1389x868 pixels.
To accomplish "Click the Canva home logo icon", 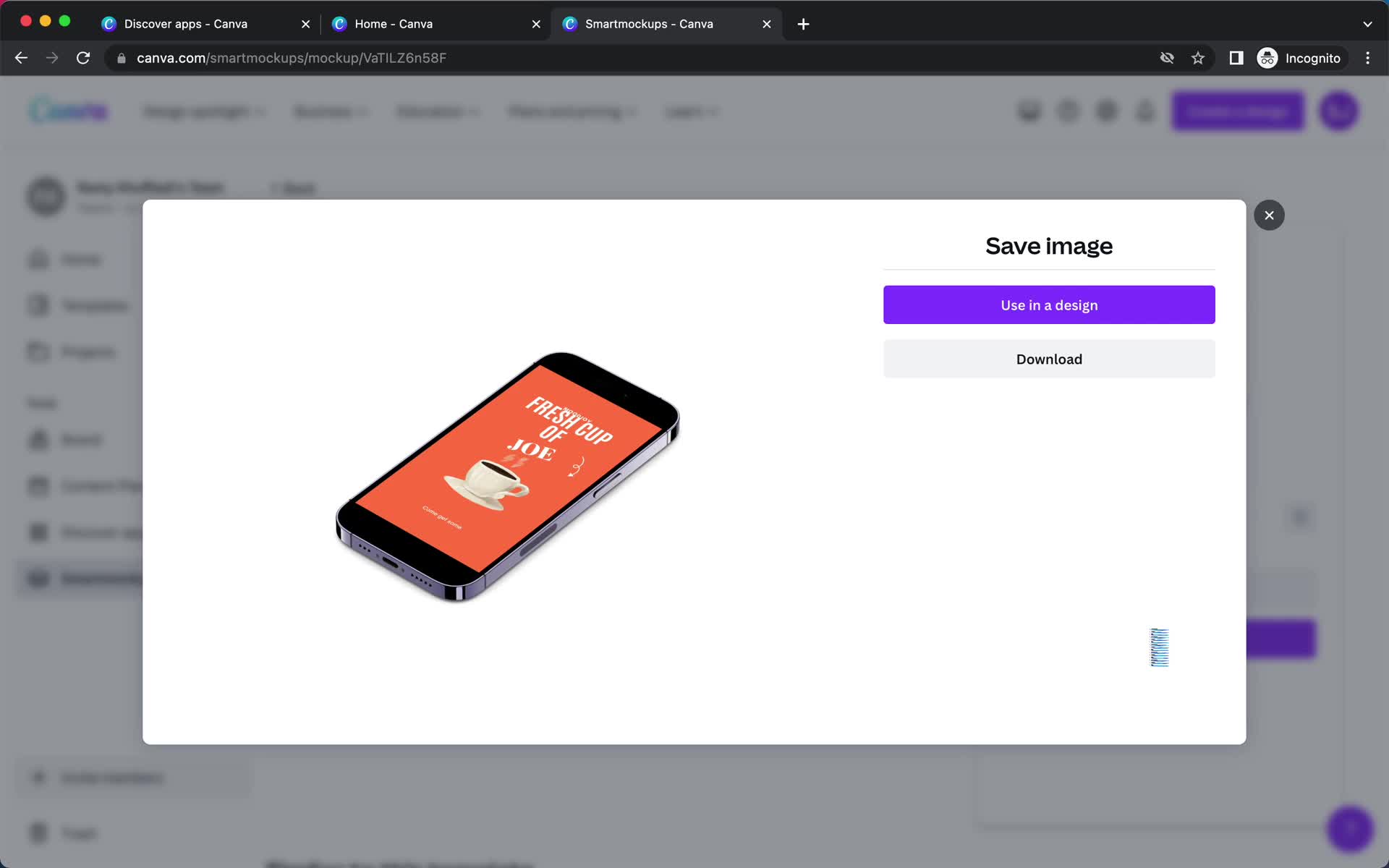I will coord(67,111).
